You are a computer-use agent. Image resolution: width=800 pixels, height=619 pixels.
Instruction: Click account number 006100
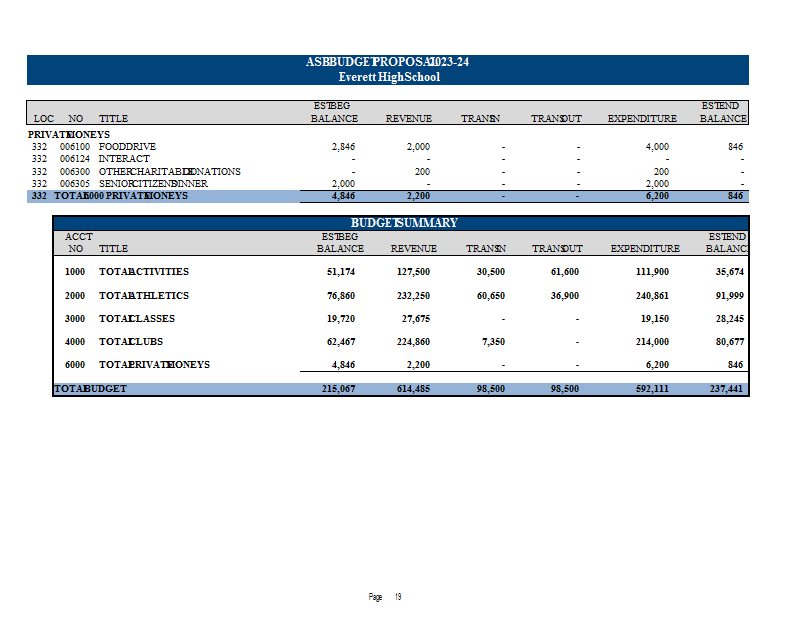74,146
